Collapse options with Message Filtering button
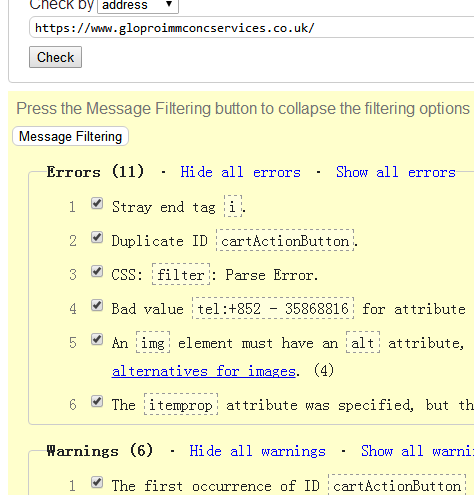This screenshot has height=495, width=474. (70, 136)
